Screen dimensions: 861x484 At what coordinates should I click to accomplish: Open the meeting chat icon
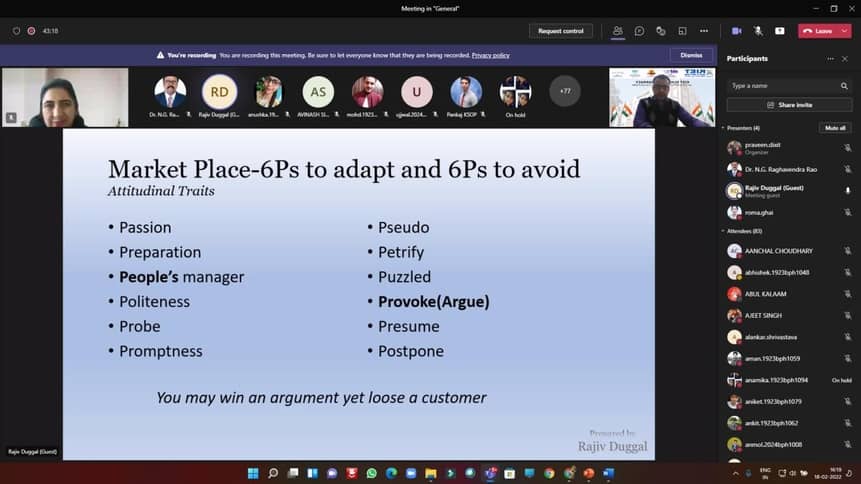click(x=639, y=31)
